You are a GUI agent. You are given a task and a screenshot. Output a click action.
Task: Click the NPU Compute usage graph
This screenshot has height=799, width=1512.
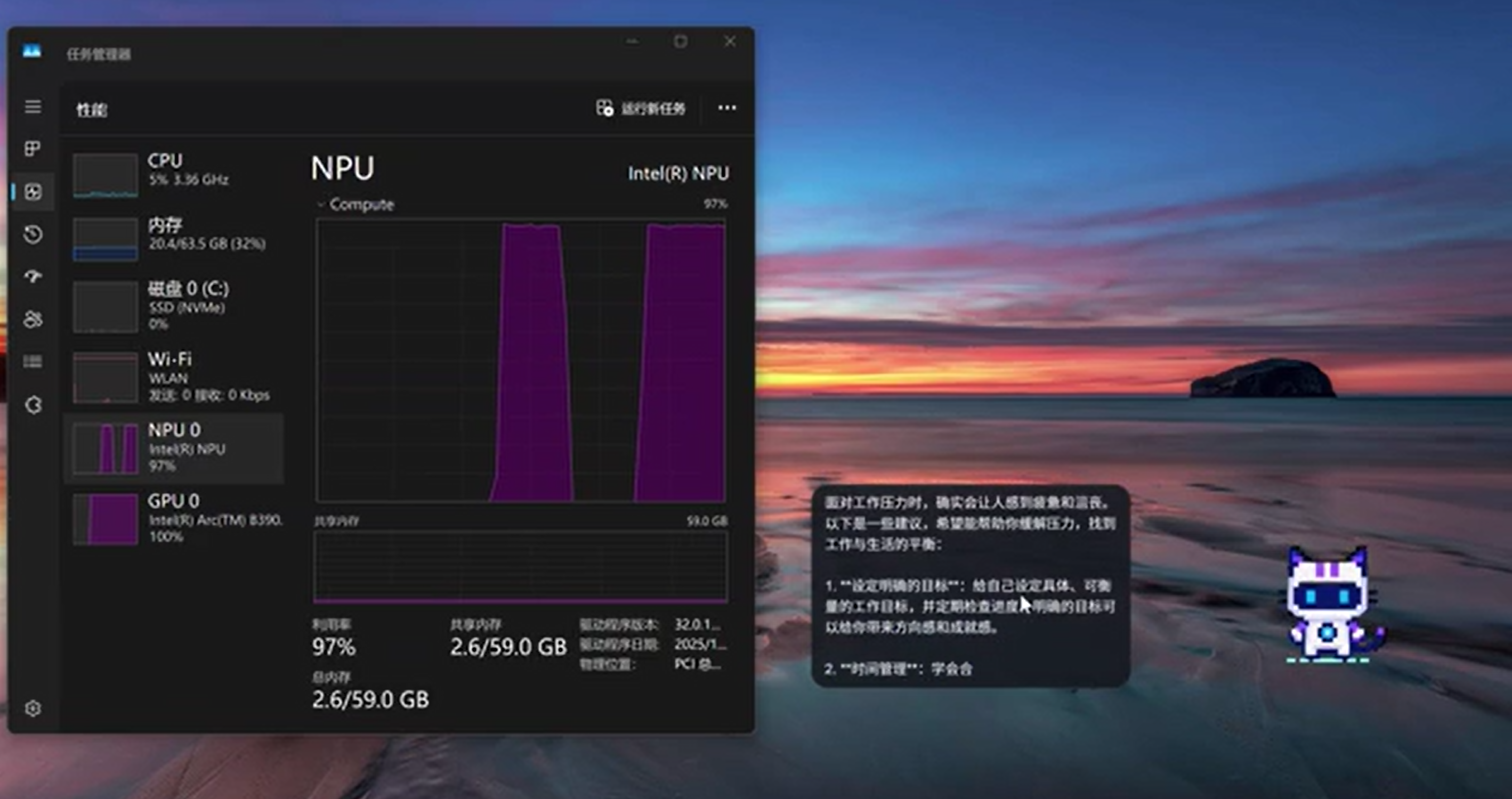point(521,360)
